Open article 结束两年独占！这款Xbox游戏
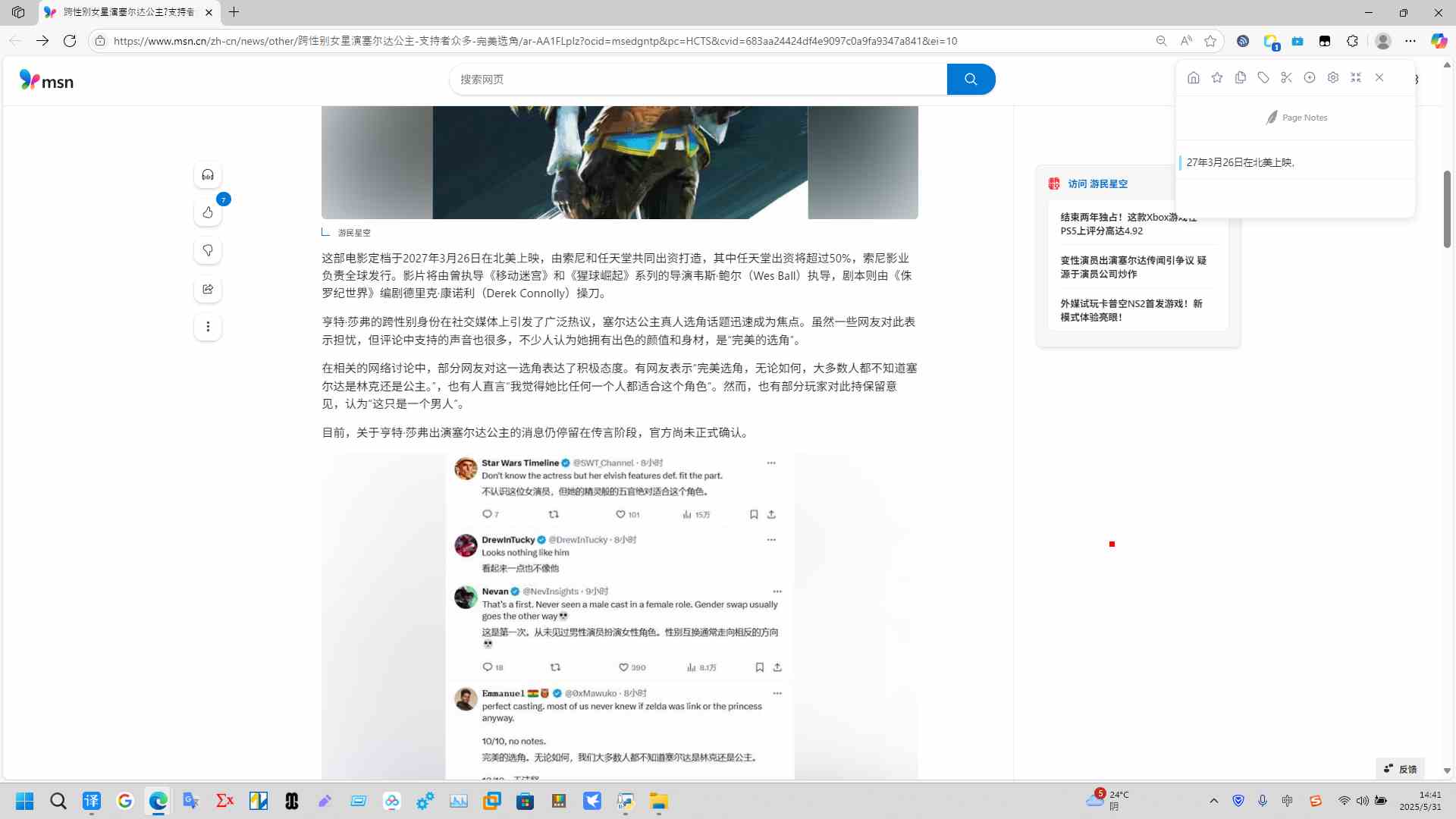Viewport: 1456px width, 819px height. tap(1128, 224)
